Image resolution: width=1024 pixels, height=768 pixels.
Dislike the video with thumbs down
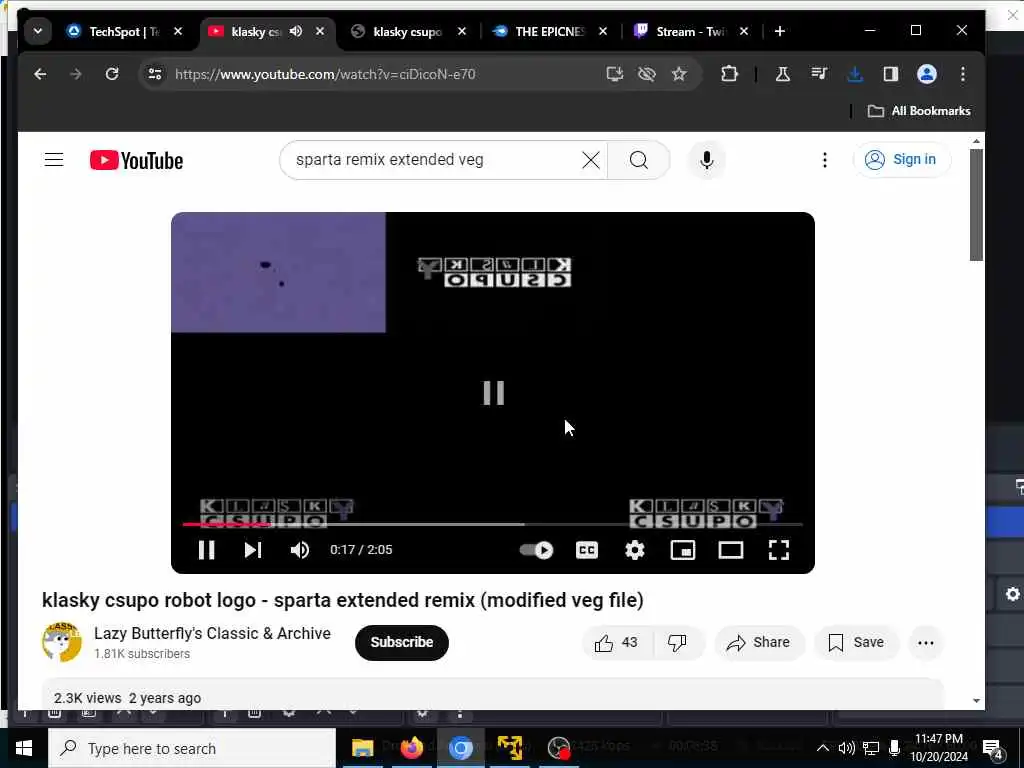click(x=677, y=643)
